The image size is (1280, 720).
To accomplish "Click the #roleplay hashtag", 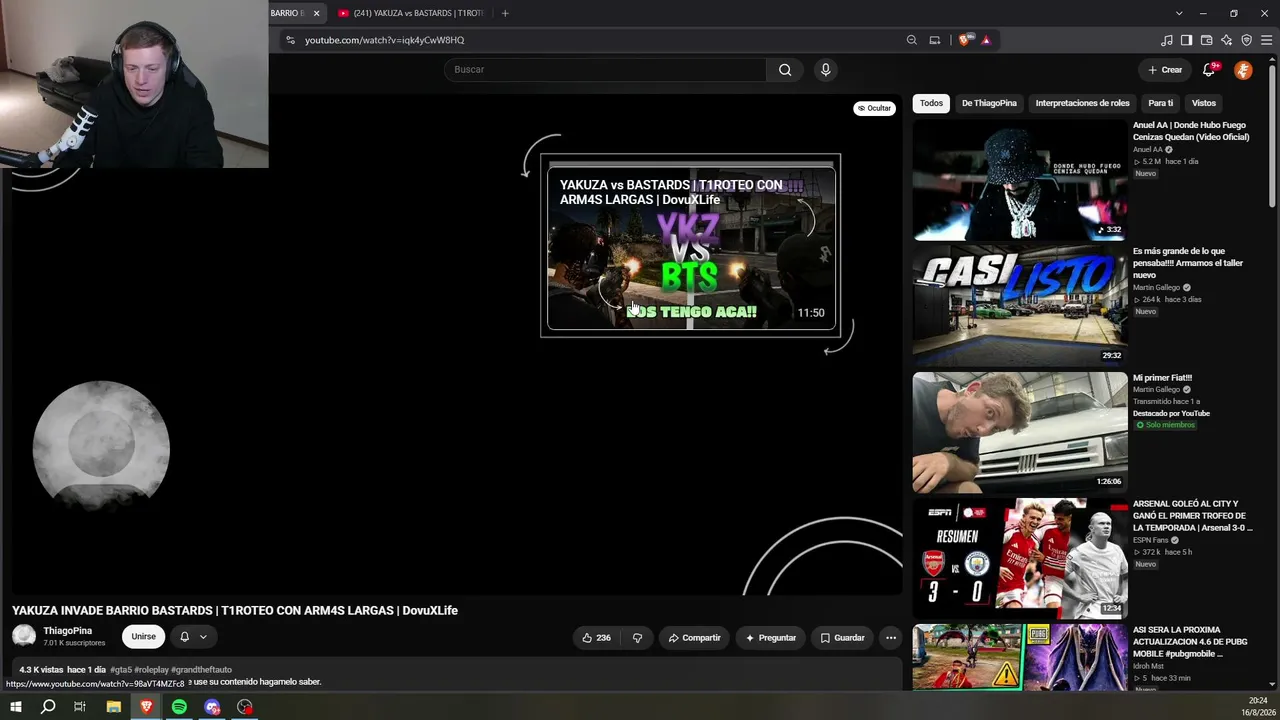I will [152, 669].
